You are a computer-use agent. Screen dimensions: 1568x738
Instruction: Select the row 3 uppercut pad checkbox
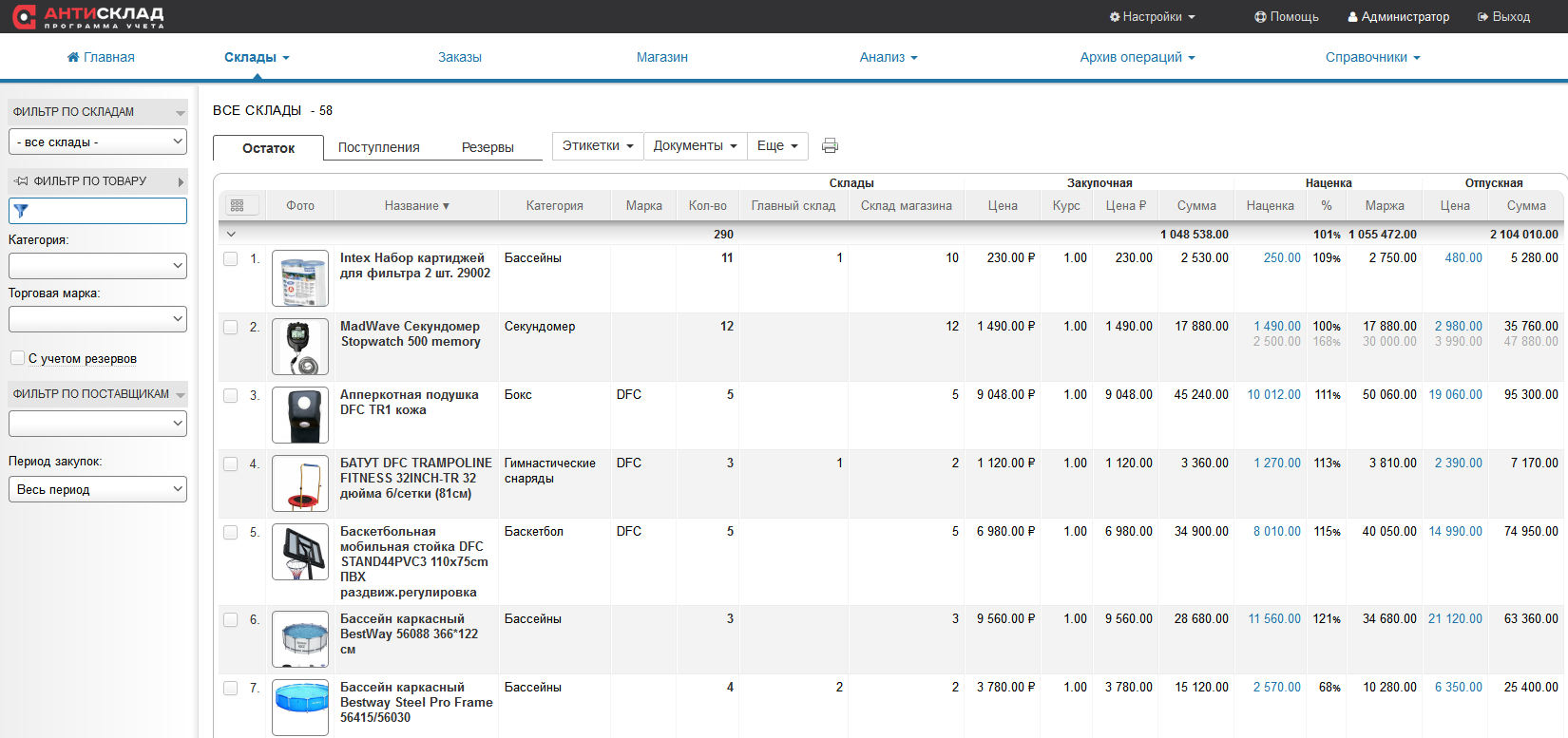230,395
